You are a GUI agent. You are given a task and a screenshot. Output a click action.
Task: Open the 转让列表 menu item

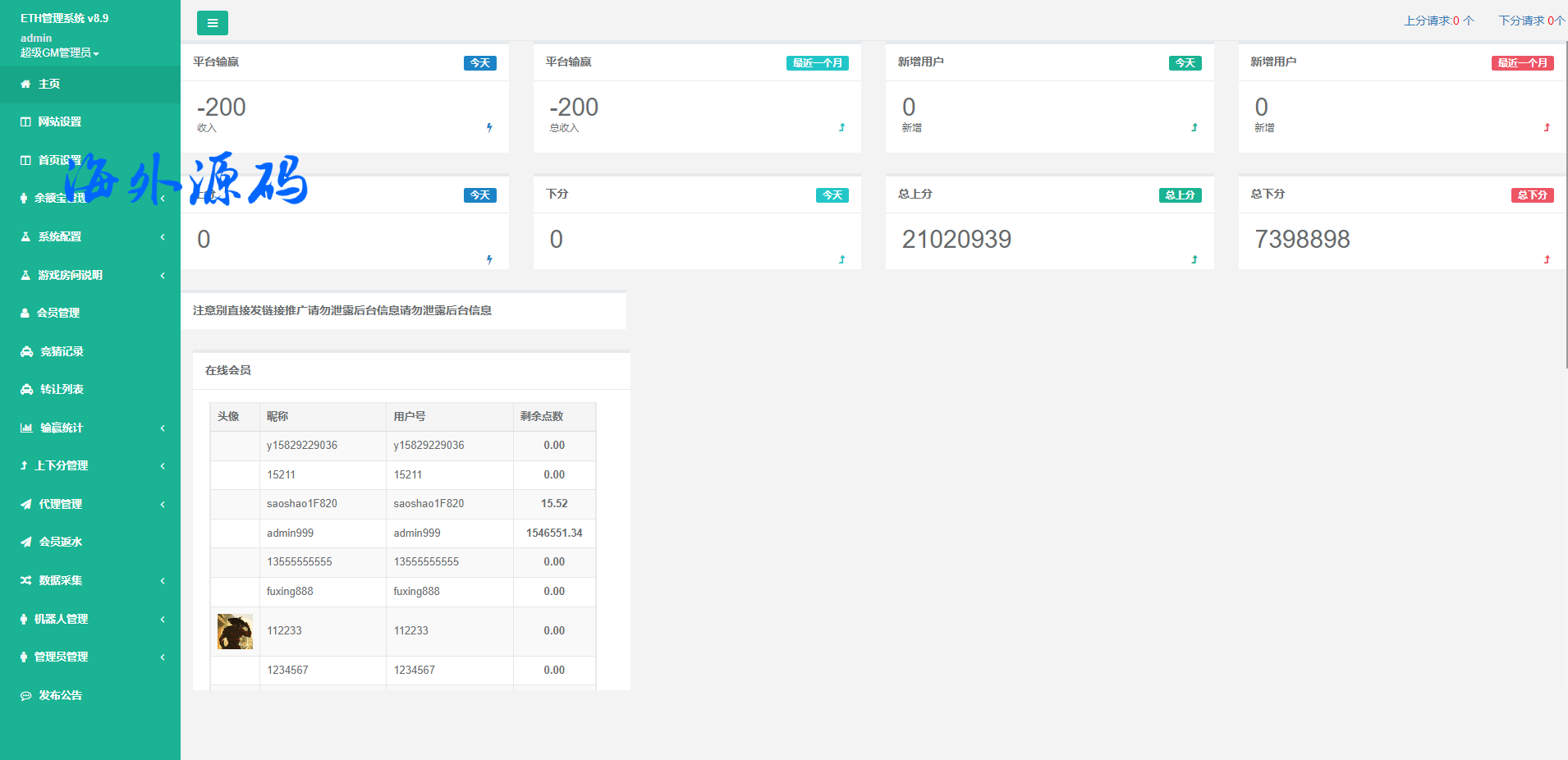[62, 389]
